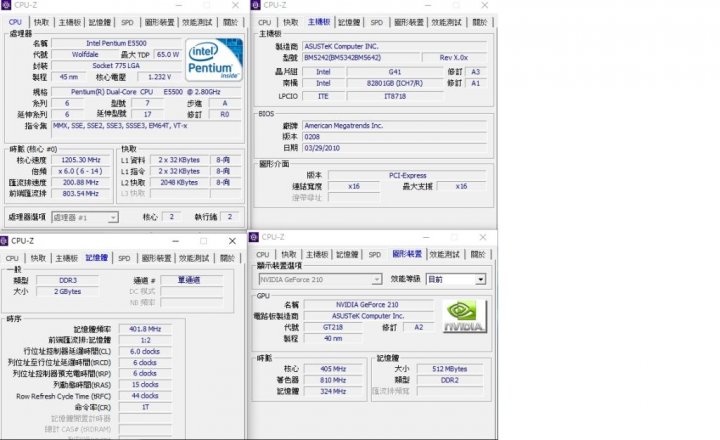Click the DDR3 memory type value
Screen dimensions: 720x440
tap(68, 280)
